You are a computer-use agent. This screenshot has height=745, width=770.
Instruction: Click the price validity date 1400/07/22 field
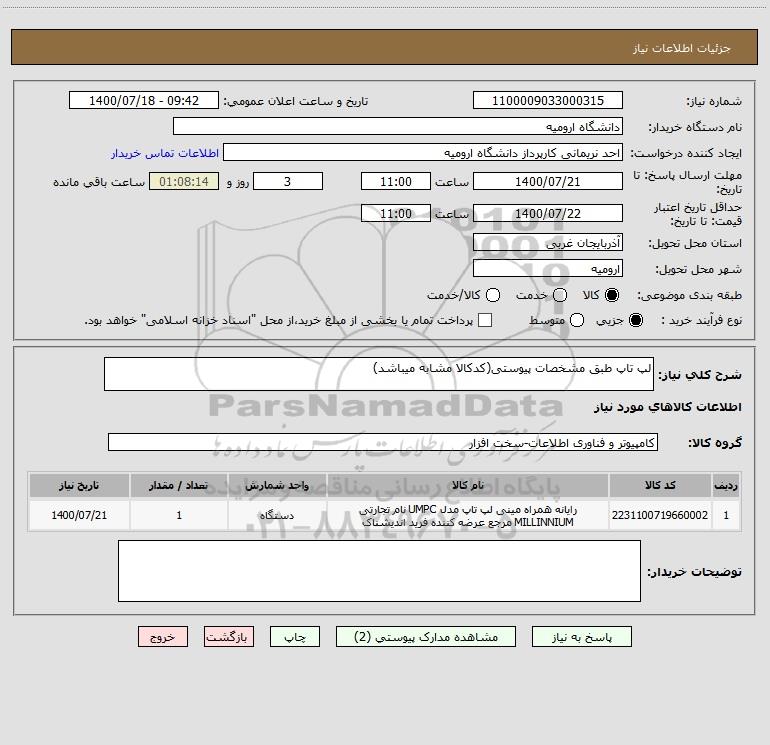[x=548, y=214]
